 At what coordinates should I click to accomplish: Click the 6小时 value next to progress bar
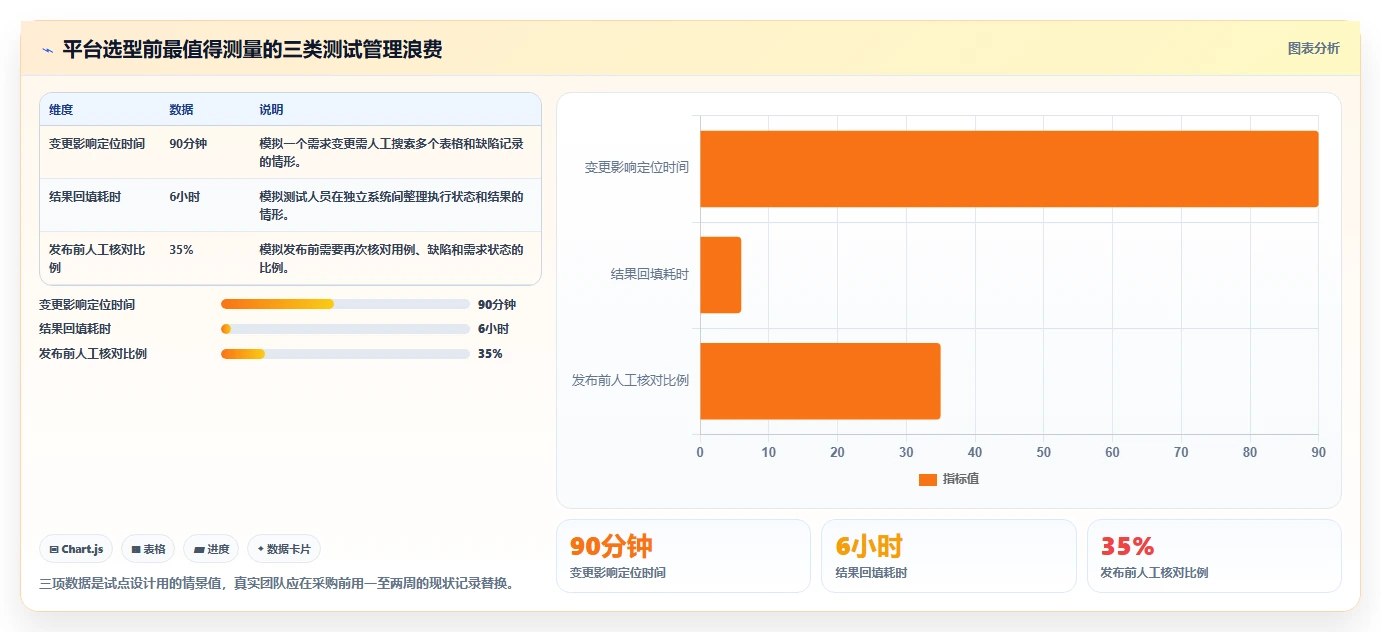(x=494, y=329)
